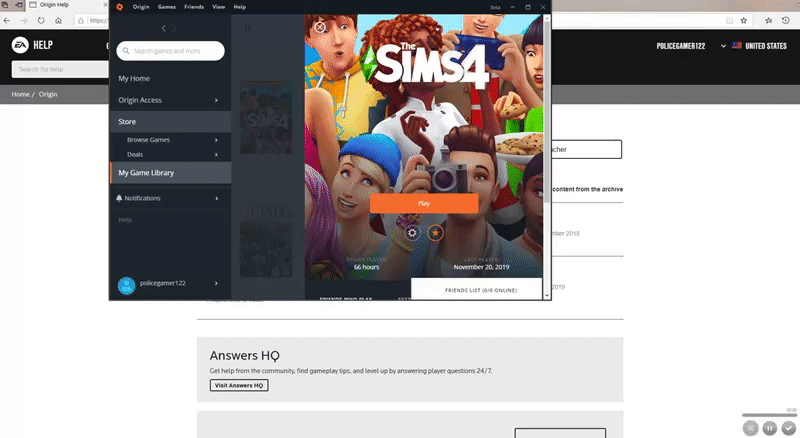
Task: Expand the policegamer122 account chevron
Action: (216, 283)
